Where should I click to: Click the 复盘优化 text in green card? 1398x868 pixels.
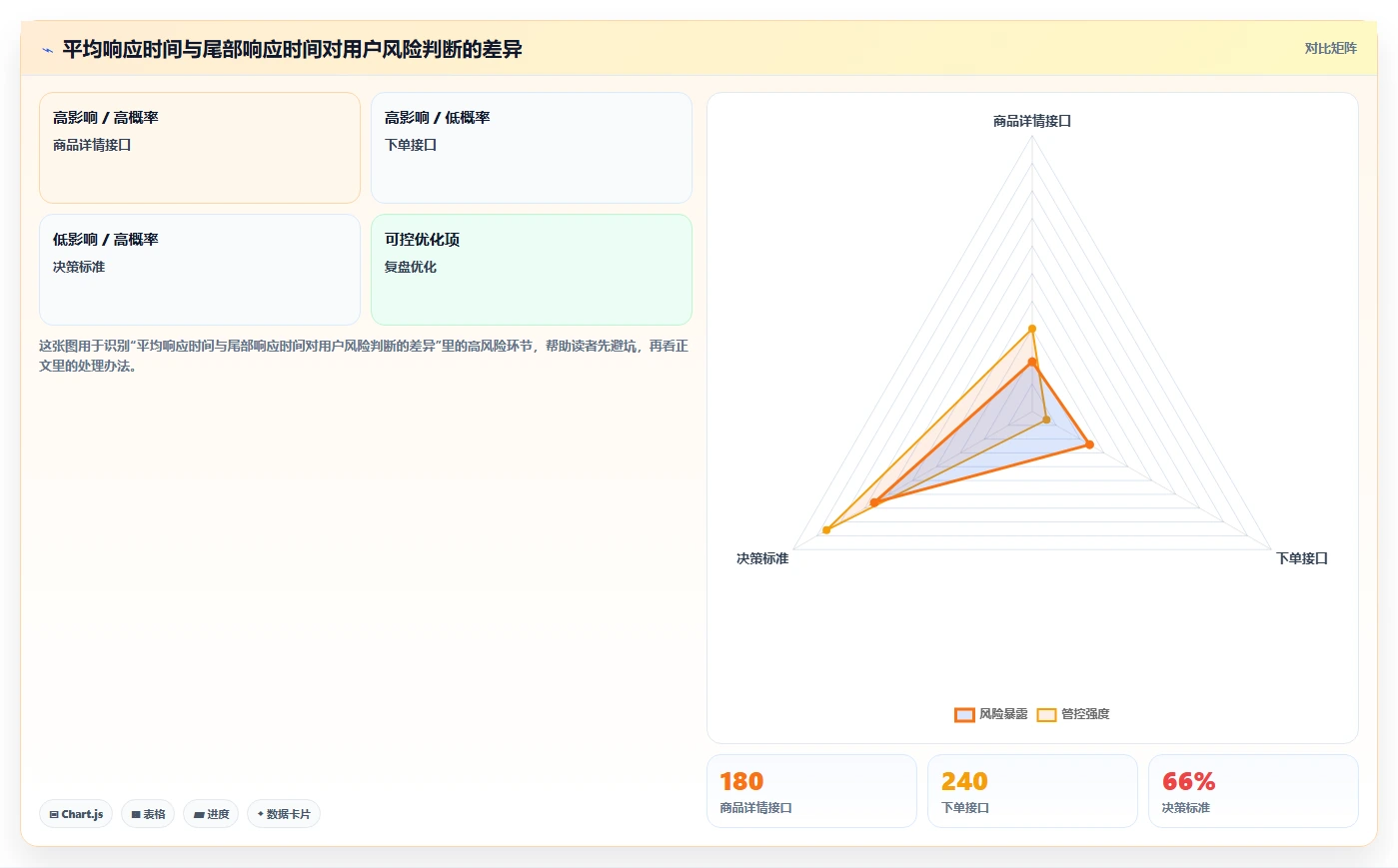(x=411, y=267)
